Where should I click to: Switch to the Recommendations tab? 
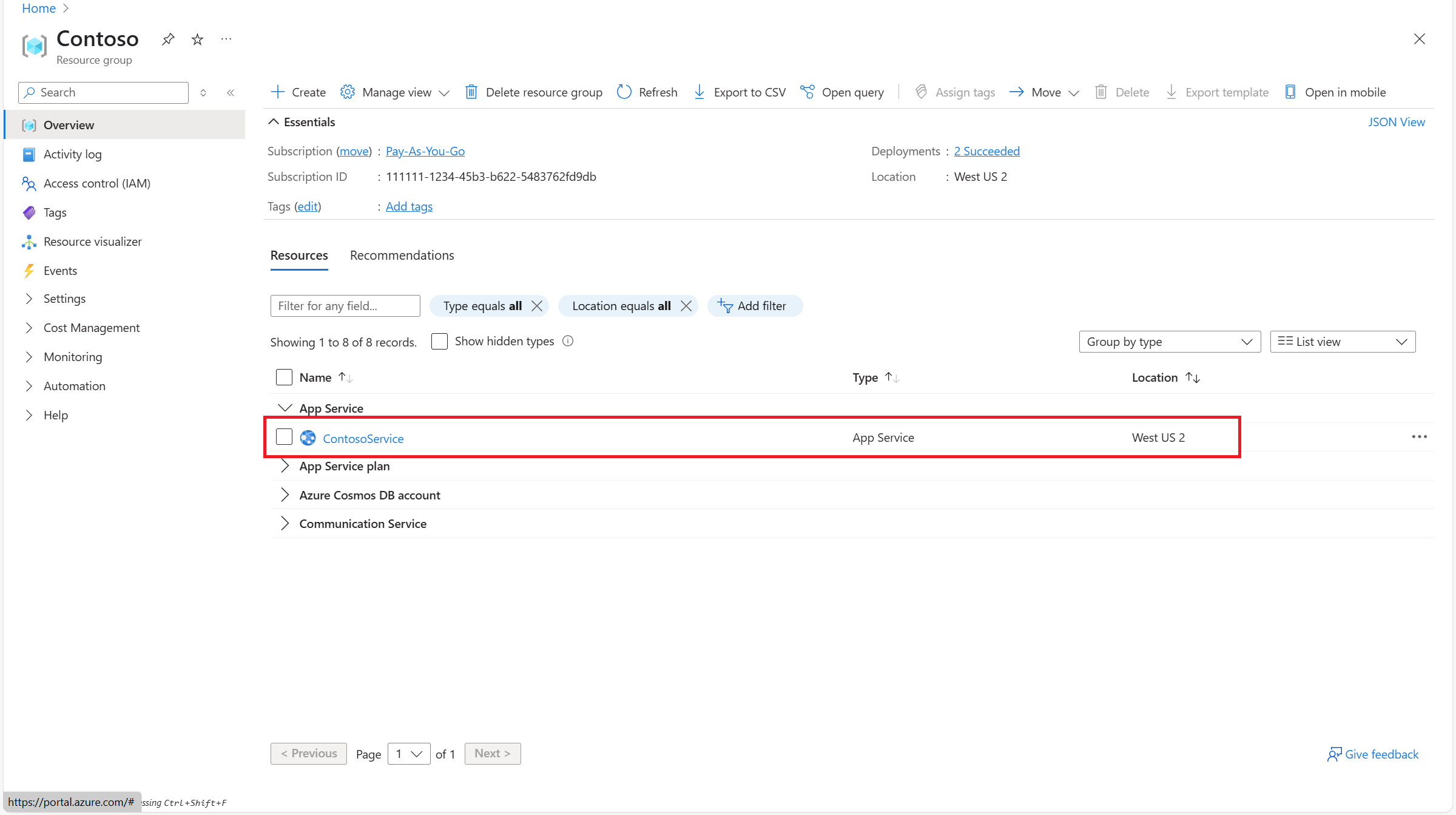[402, 255]
